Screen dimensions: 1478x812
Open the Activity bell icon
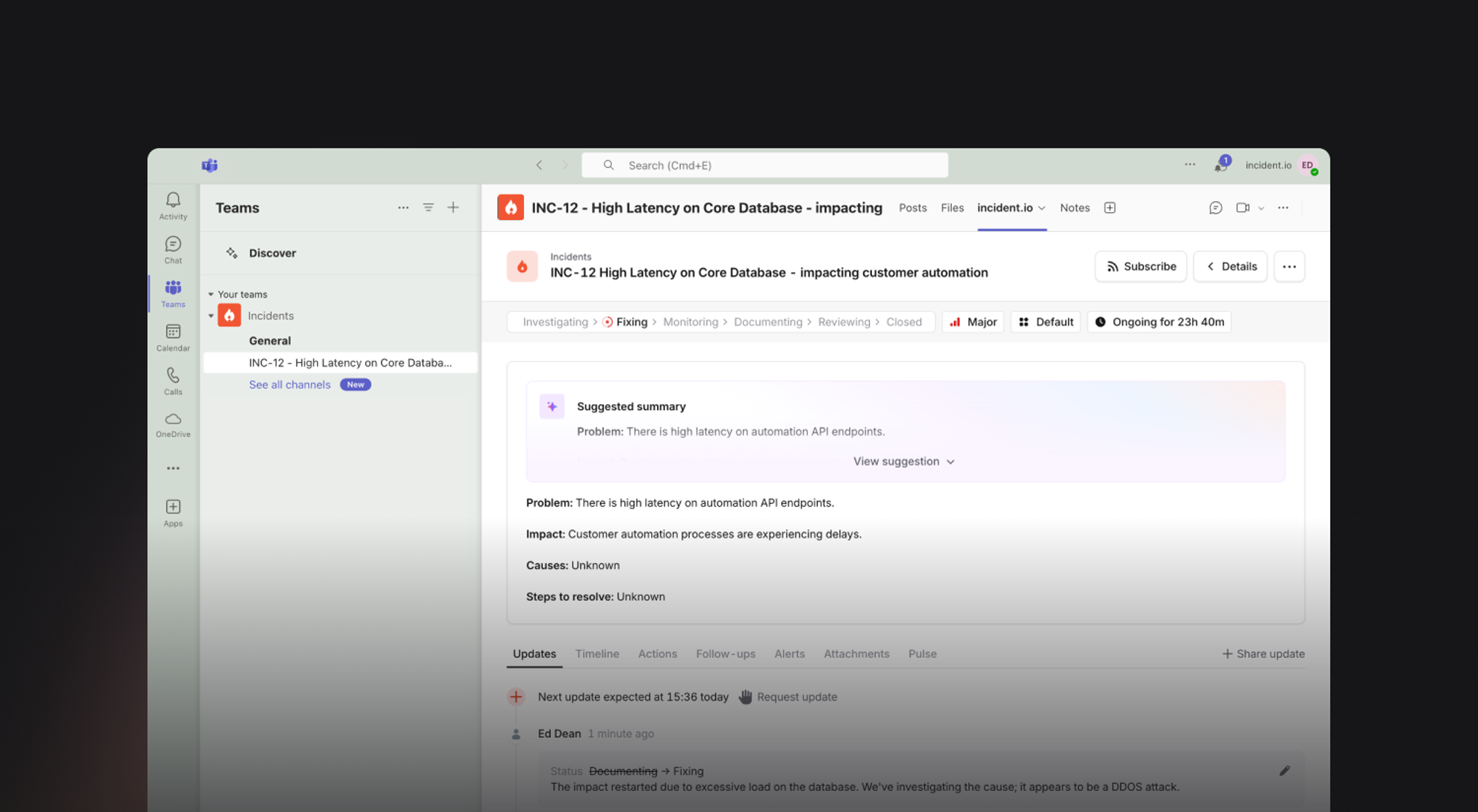173,201
